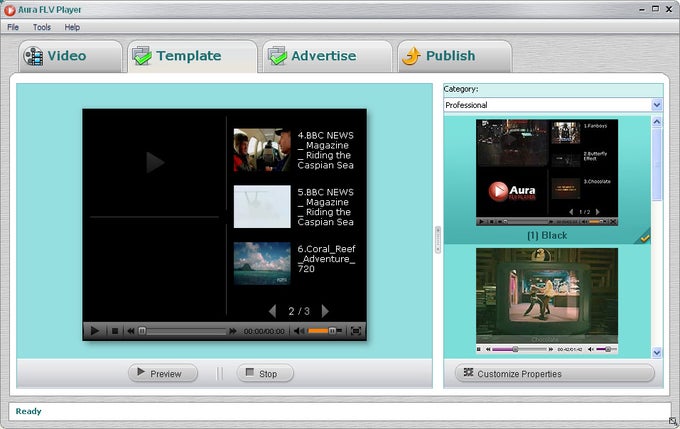This screenshot has width=680, height=429.
Task: Mute audio with the speaker icon
Action: point(299,331)
